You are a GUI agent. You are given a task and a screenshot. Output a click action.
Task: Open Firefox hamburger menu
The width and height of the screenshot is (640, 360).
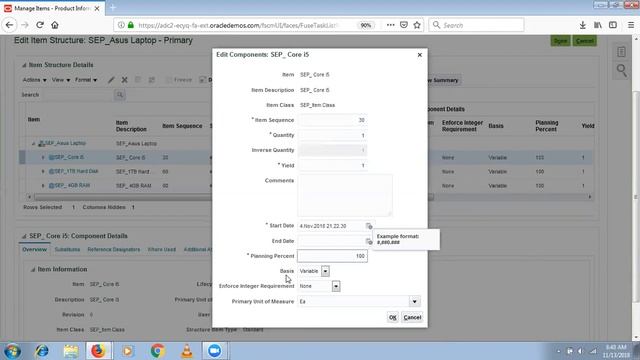coord(631,25)
